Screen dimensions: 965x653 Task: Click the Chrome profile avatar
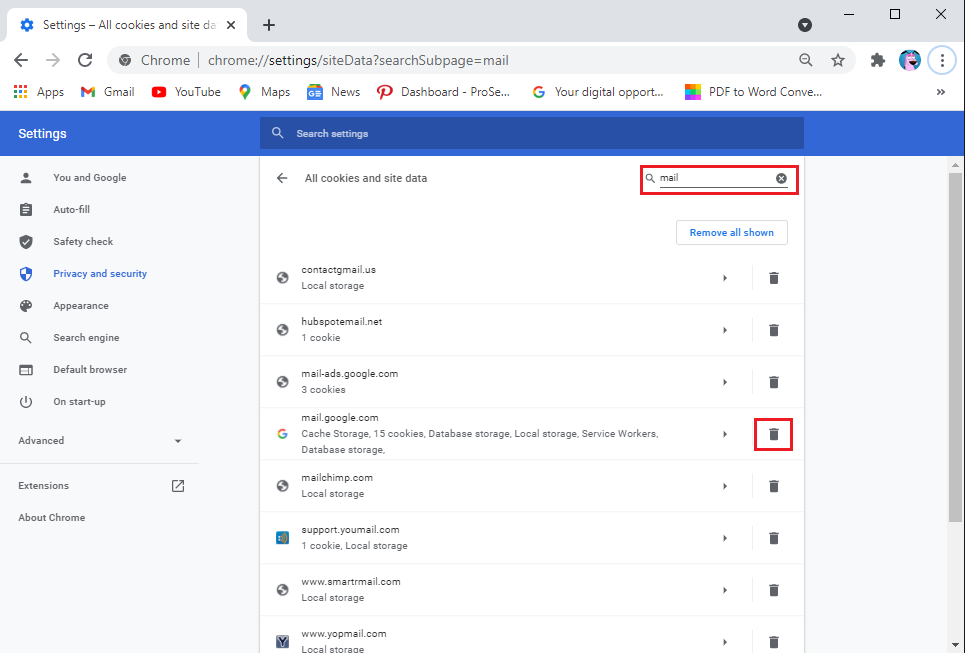910,60
